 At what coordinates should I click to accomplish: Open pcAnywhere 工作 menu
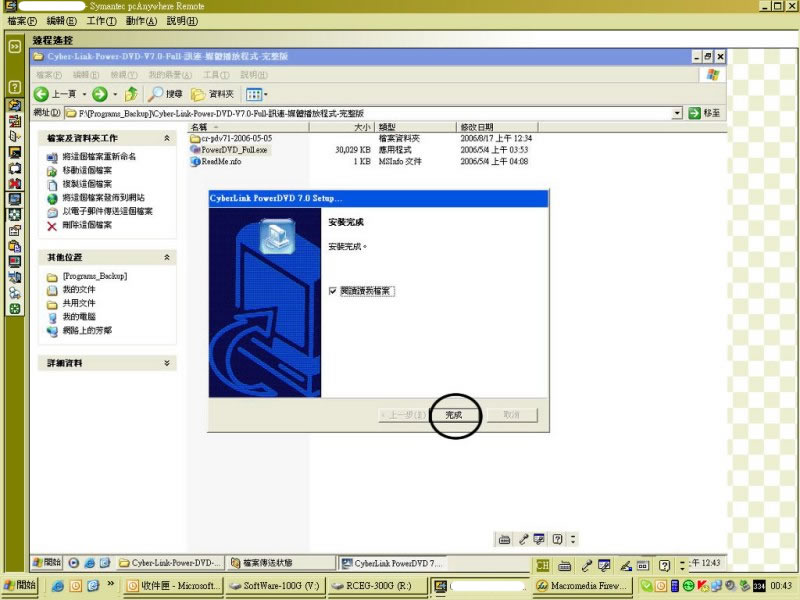click(x=101, y=20)
